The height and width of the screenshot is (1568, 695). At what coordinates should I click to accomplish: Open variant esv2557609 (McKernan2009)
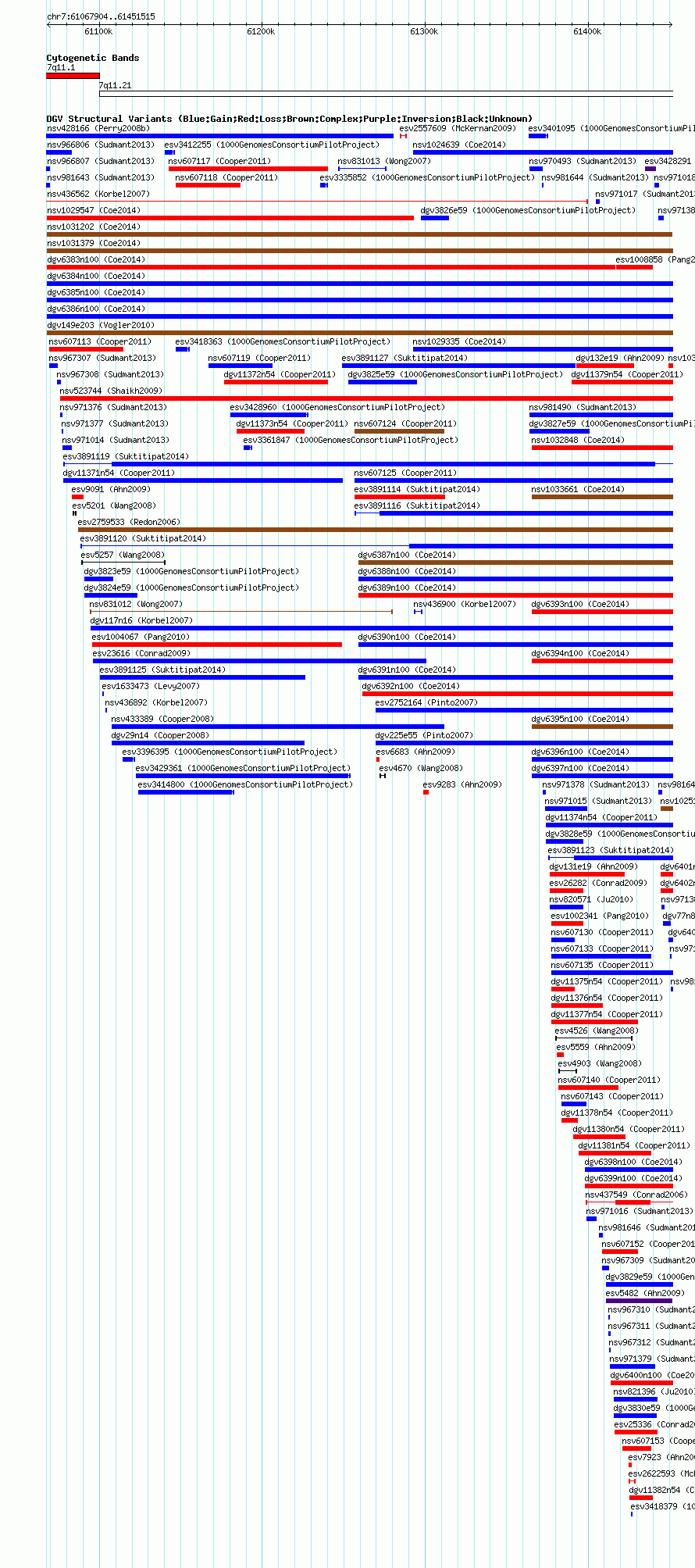tap(458, 128)
